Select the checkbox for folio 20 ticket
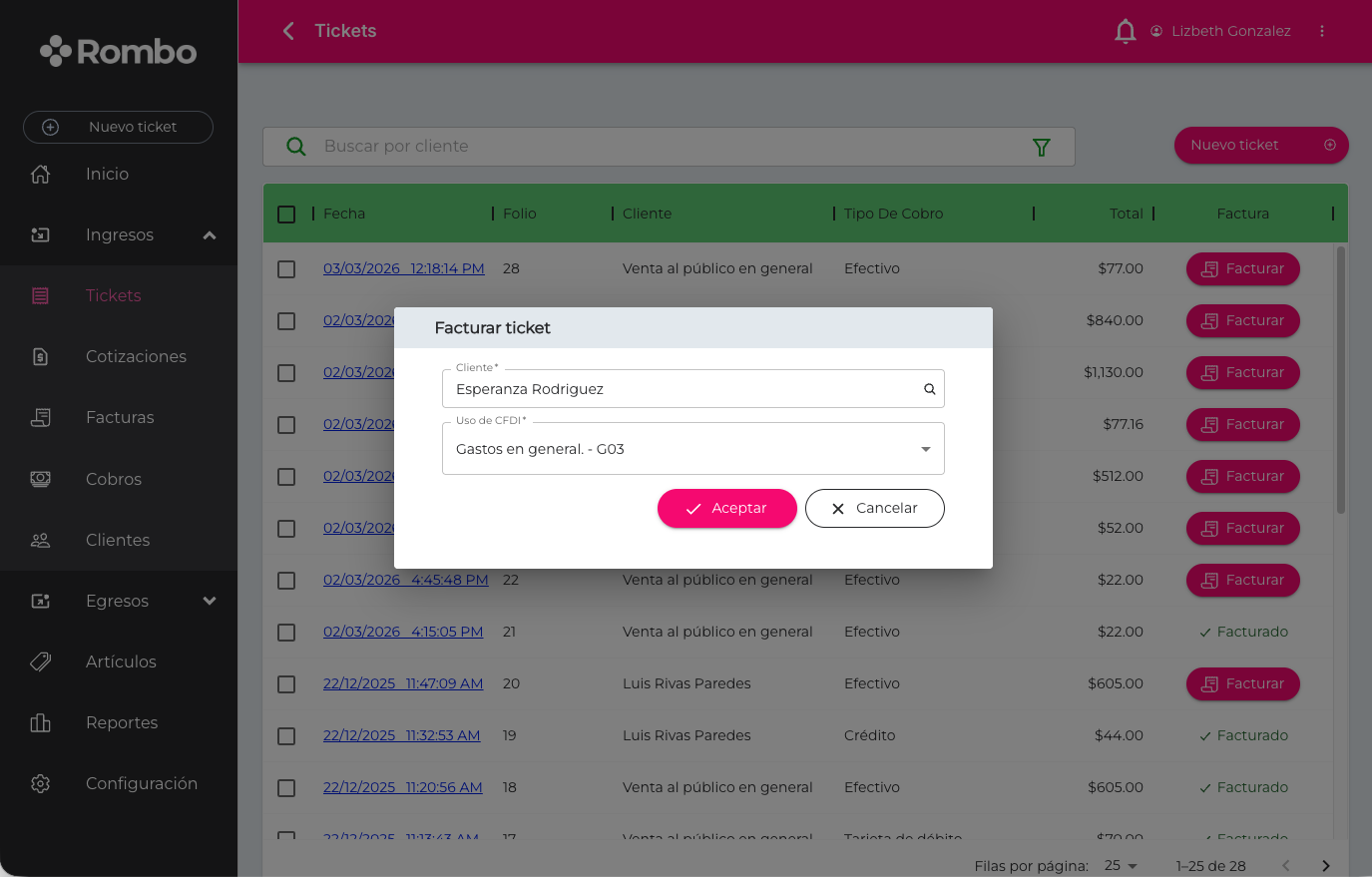The width and height of the screenshot is (1372, 877). coord(286,684)
